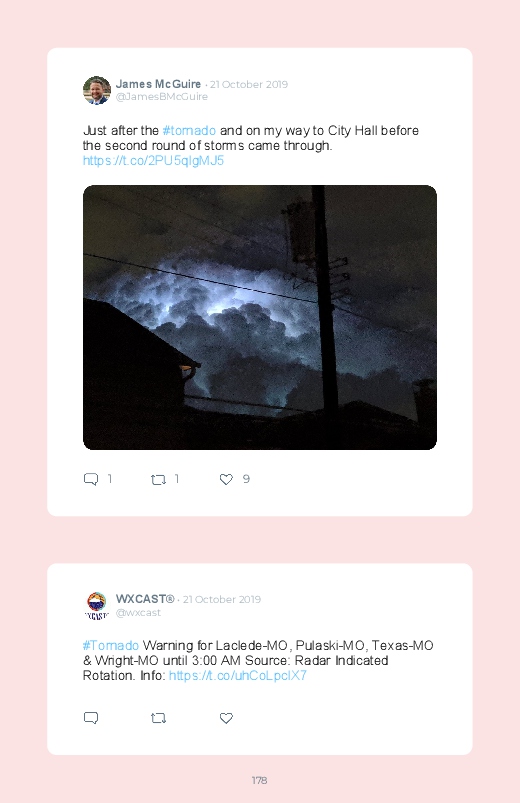Click the #tornado hashtag in James McGuire's tweet
This screenshot has width=520, height=803.
(x=189, y=131)
